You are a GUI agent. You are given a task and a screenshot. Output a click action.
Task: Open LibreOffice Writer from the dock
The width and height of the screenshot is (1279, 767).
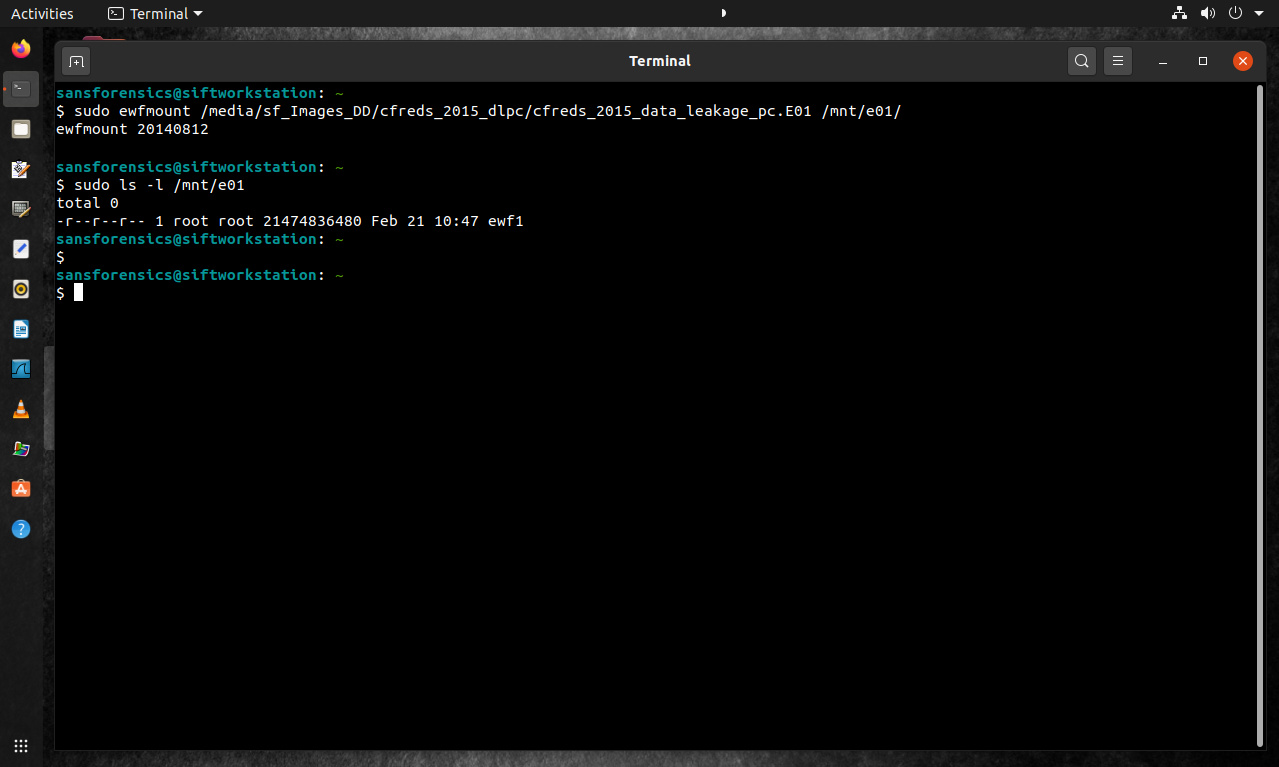click(x=21, y=329)
